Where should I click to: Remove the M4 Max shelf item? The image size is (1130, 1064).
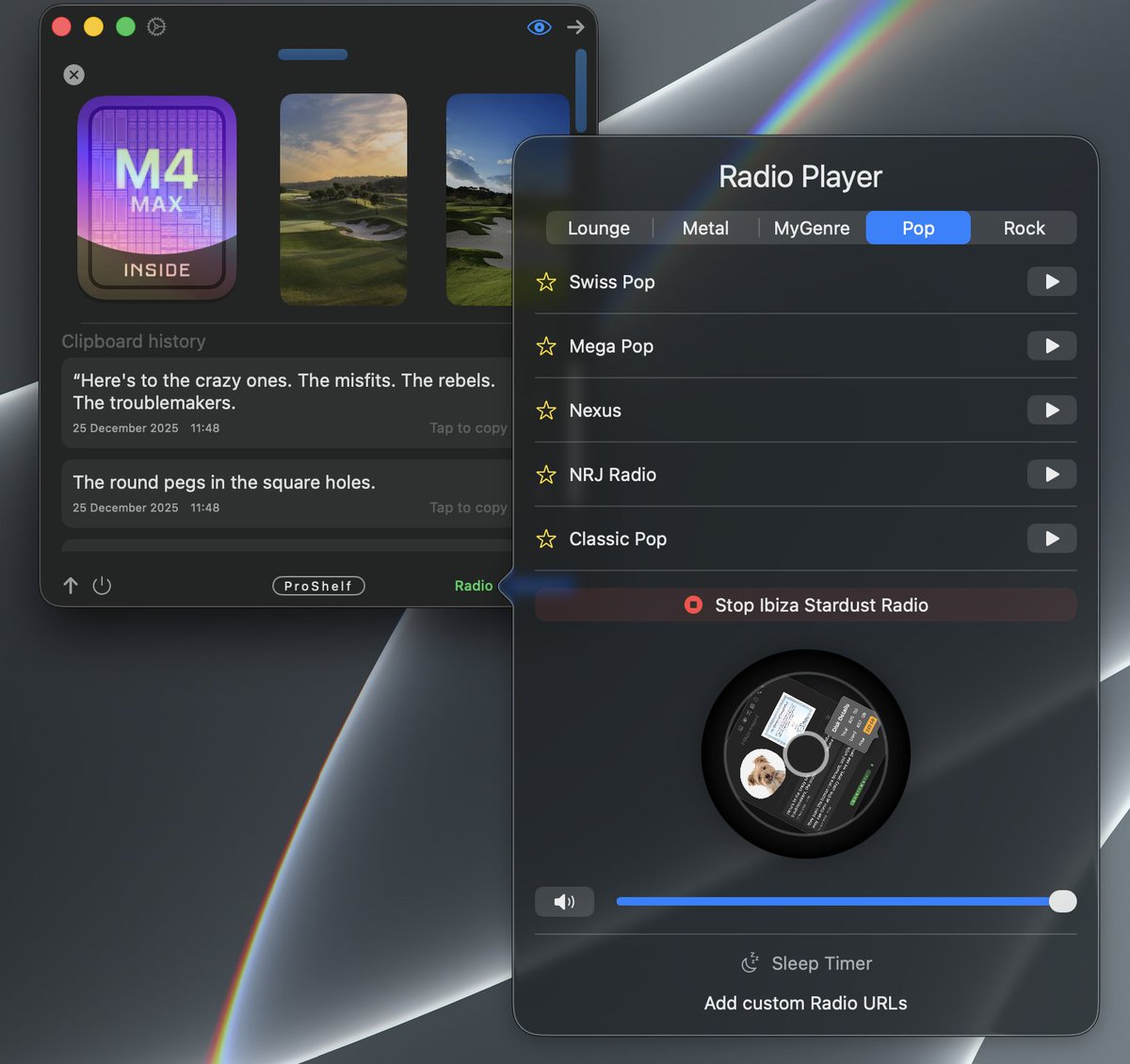point(73,74)
